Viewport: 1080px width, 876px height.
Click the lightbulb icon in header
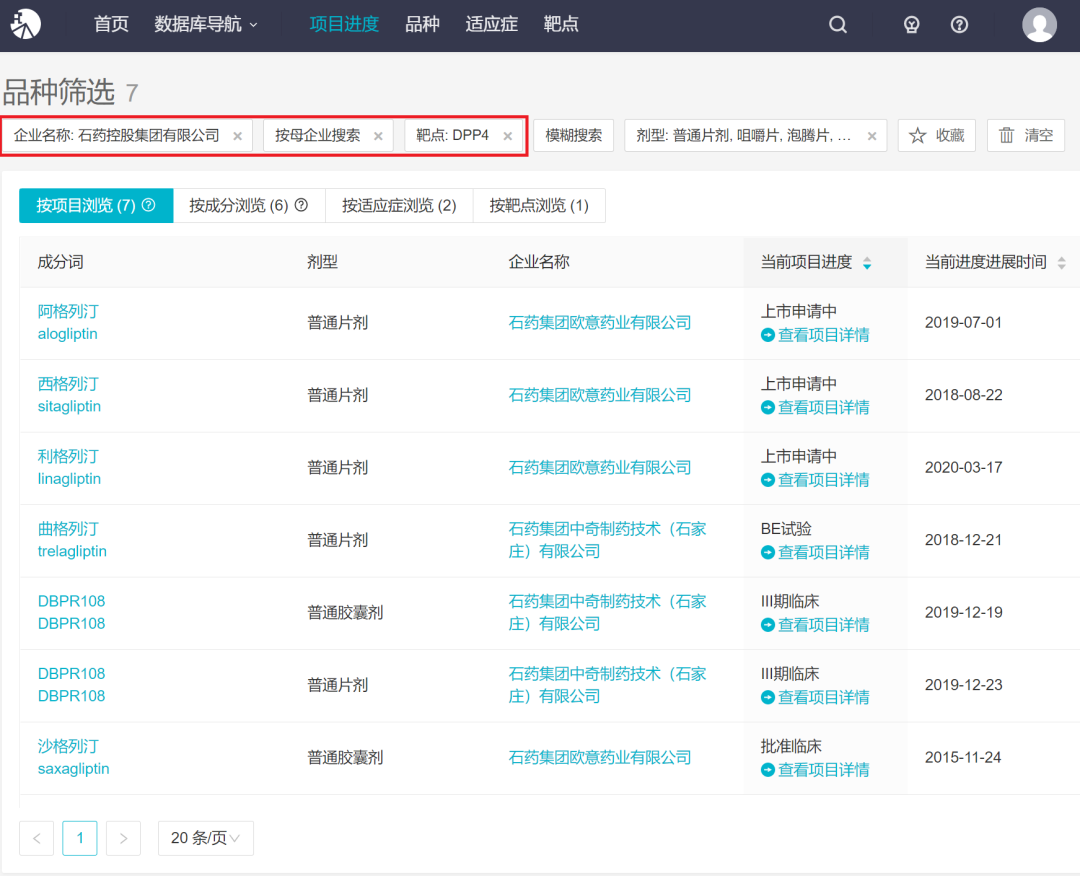pyautogui.click(x=911, y=25)
